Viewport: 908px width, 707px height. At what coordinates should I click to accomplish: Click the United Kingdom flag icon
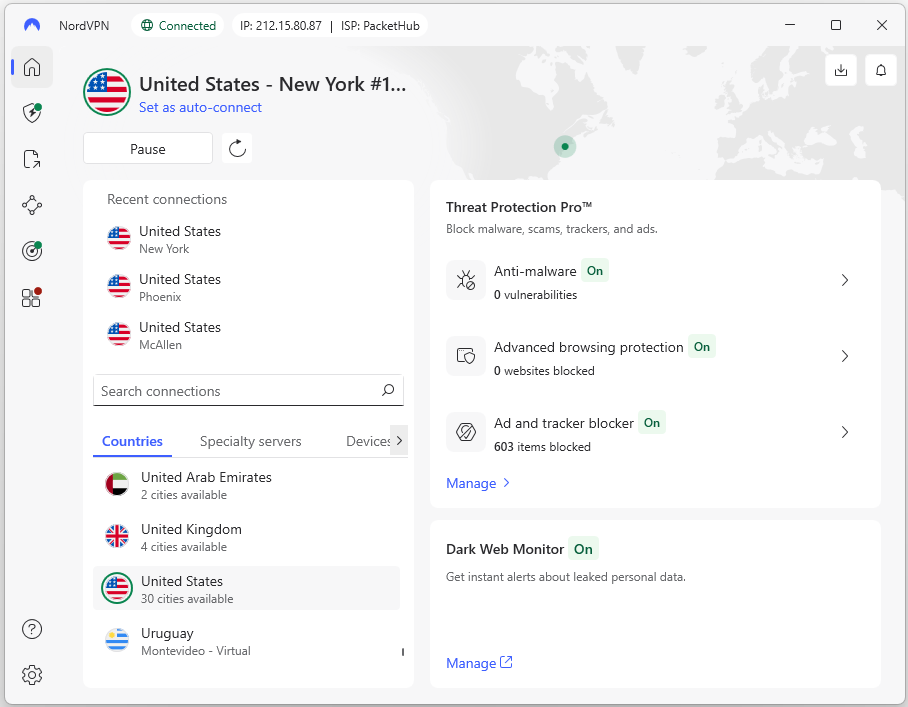pyautogui.click(x=117, y=536)
